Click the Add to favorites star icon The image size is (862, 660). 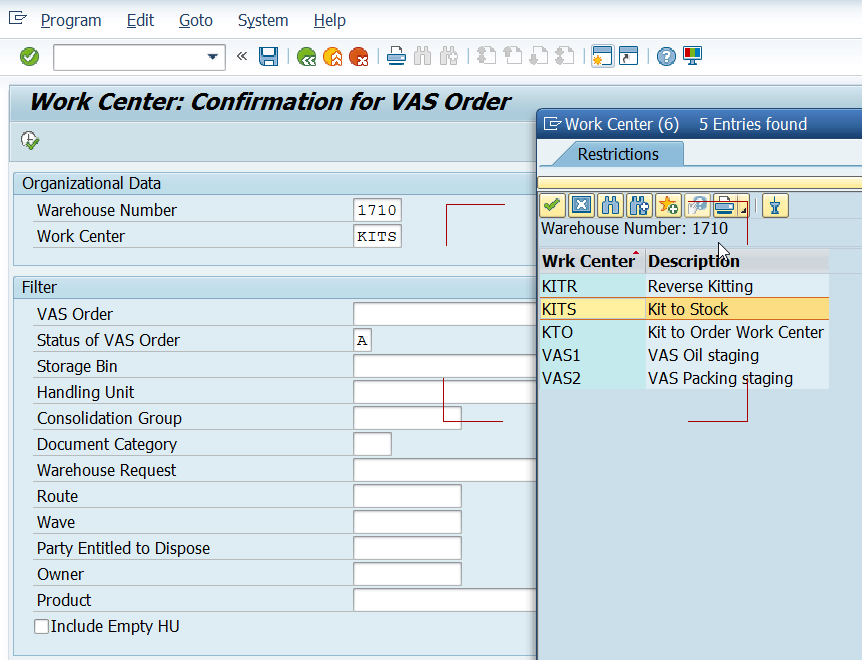pos(668,206)
